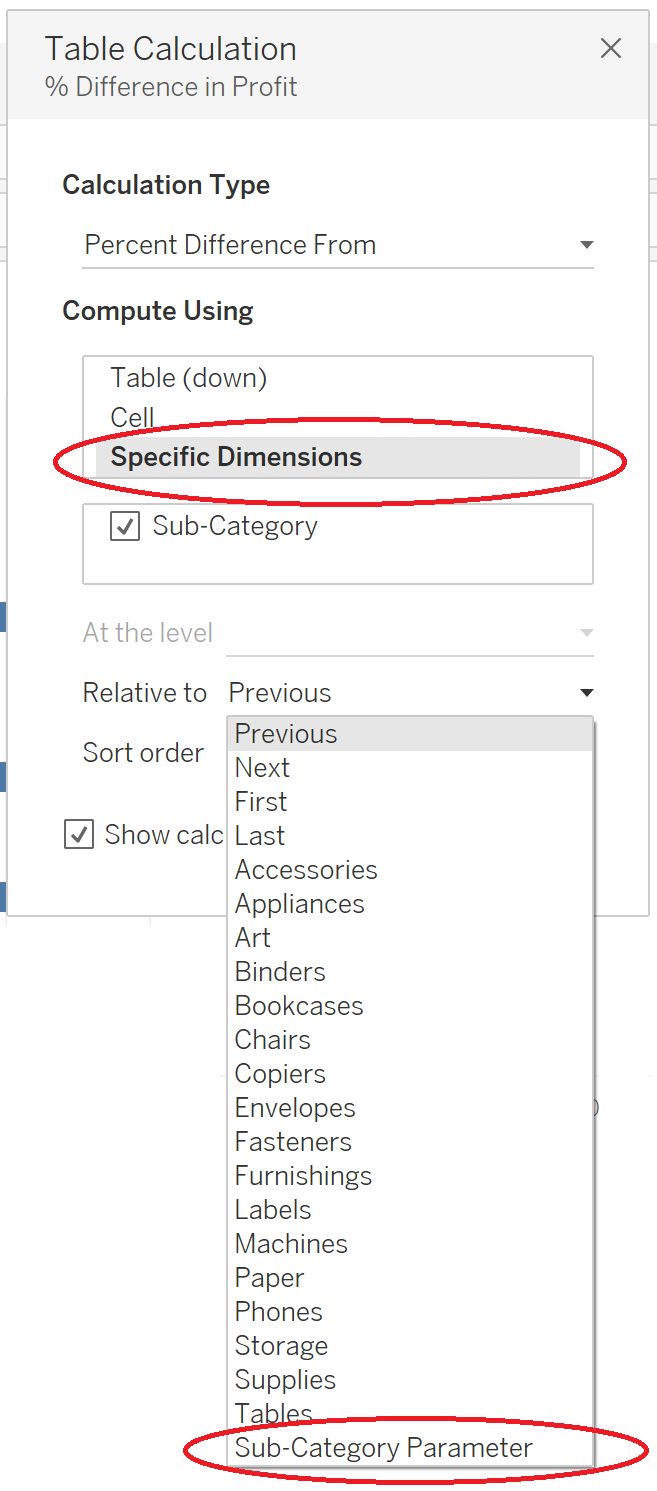
Task: Expand the Relative to dropdown arrow
Action: click(x=586, y=693)
